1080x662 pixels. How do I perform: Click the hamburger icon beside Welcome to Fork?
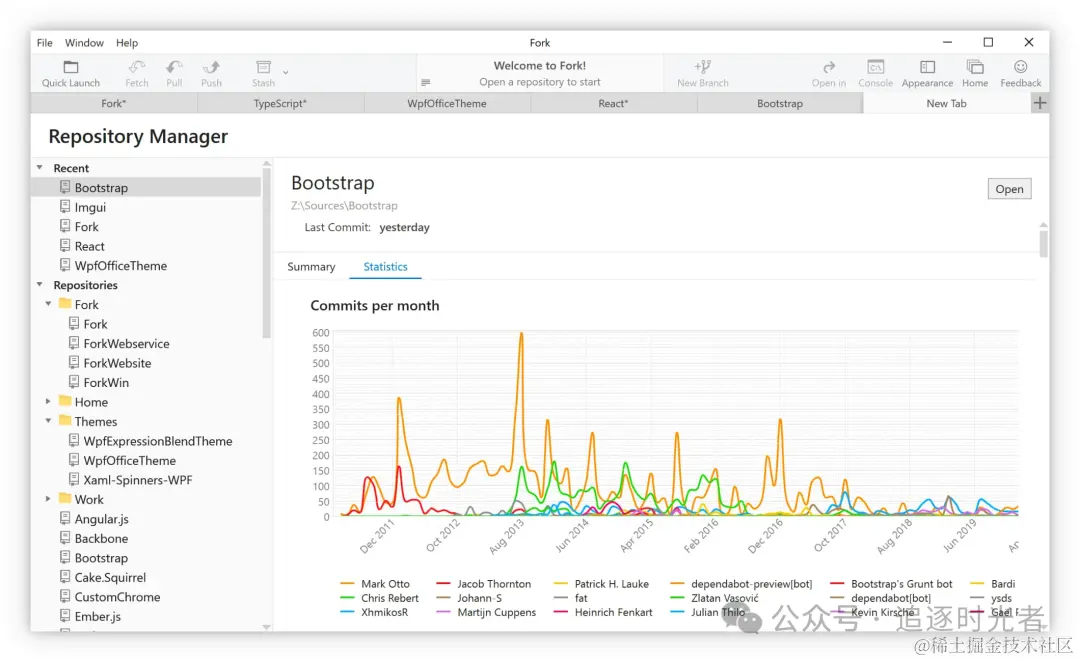coord(426,82)
